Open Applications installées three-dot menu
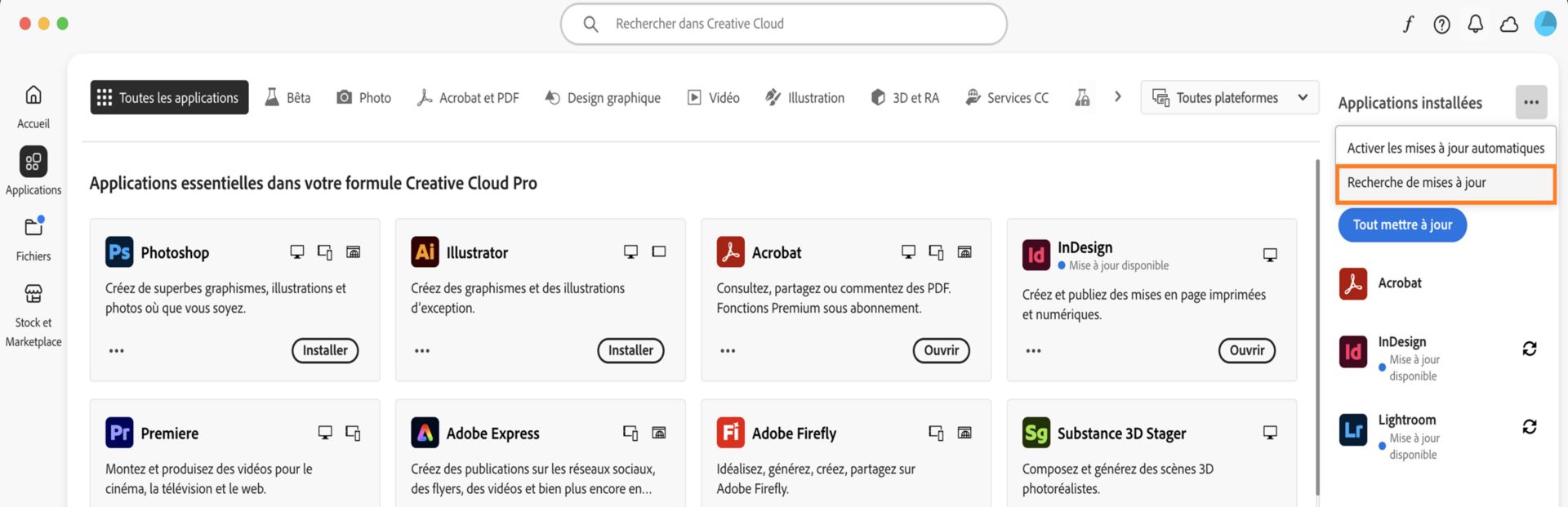The image size is (1568, 507). 1531,103
